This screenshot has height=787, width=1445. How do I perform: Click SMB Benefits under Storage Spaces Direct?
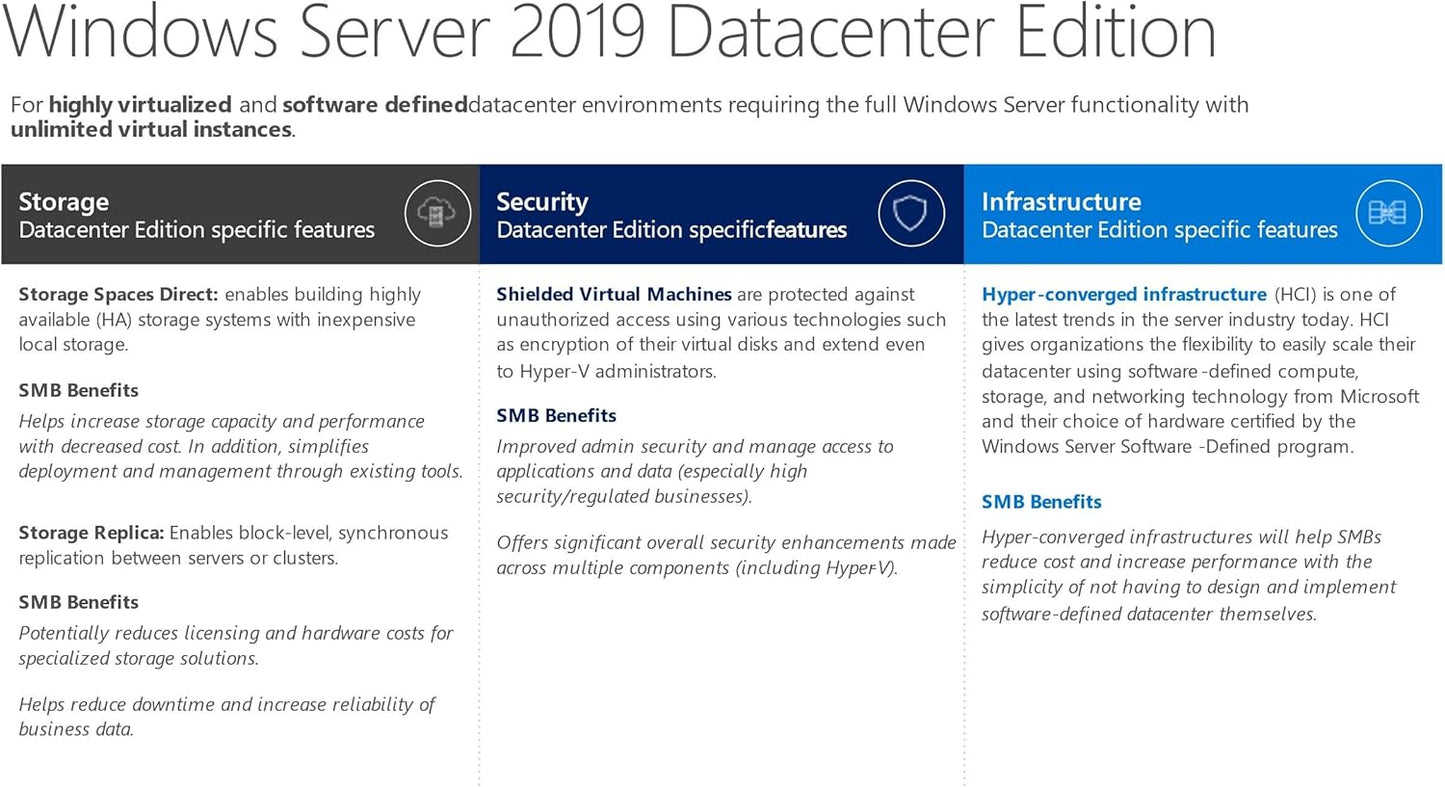(x=78, y=390)
